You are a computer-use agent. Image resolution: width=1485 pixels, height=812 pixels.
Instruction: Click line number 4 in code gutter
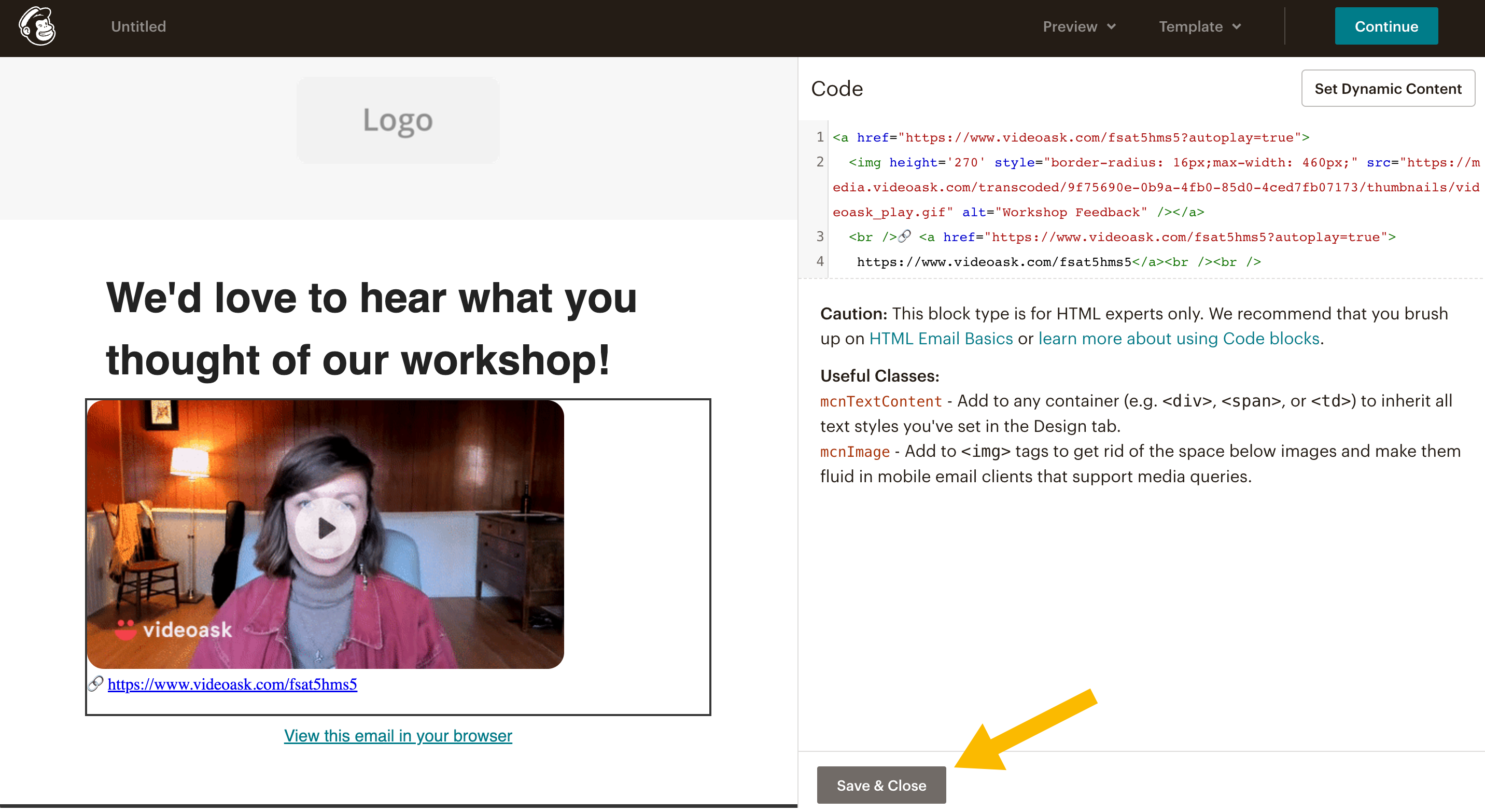click(820, 262)
